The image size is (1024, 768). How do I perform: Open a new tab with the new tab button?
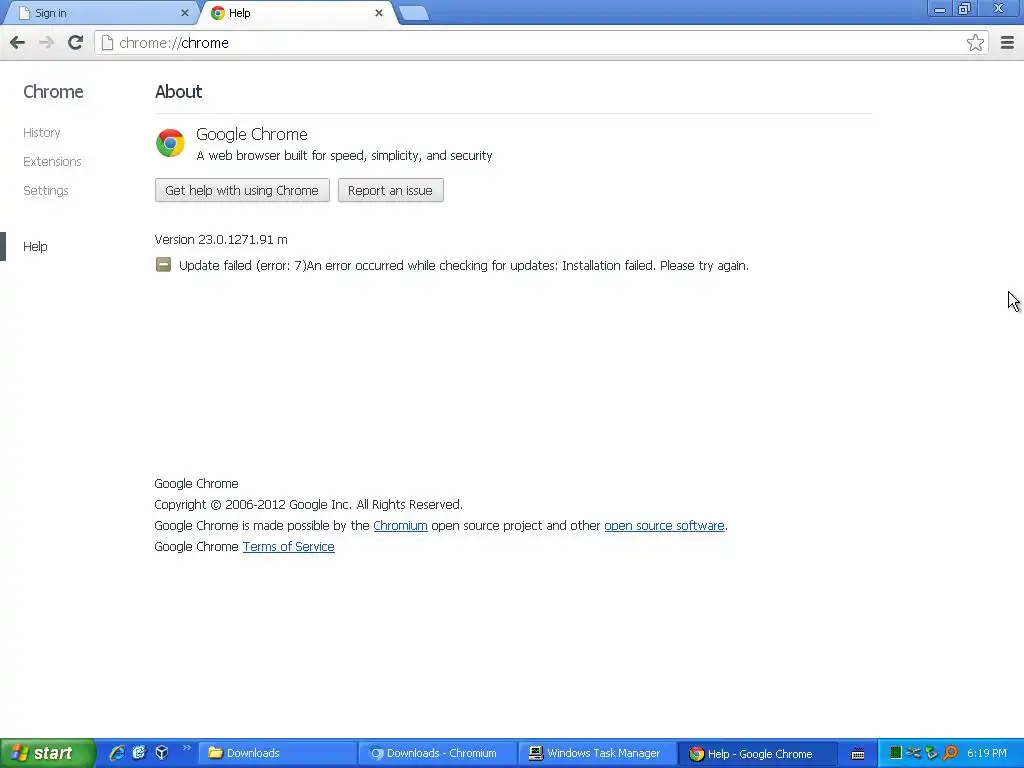[413, 13]
